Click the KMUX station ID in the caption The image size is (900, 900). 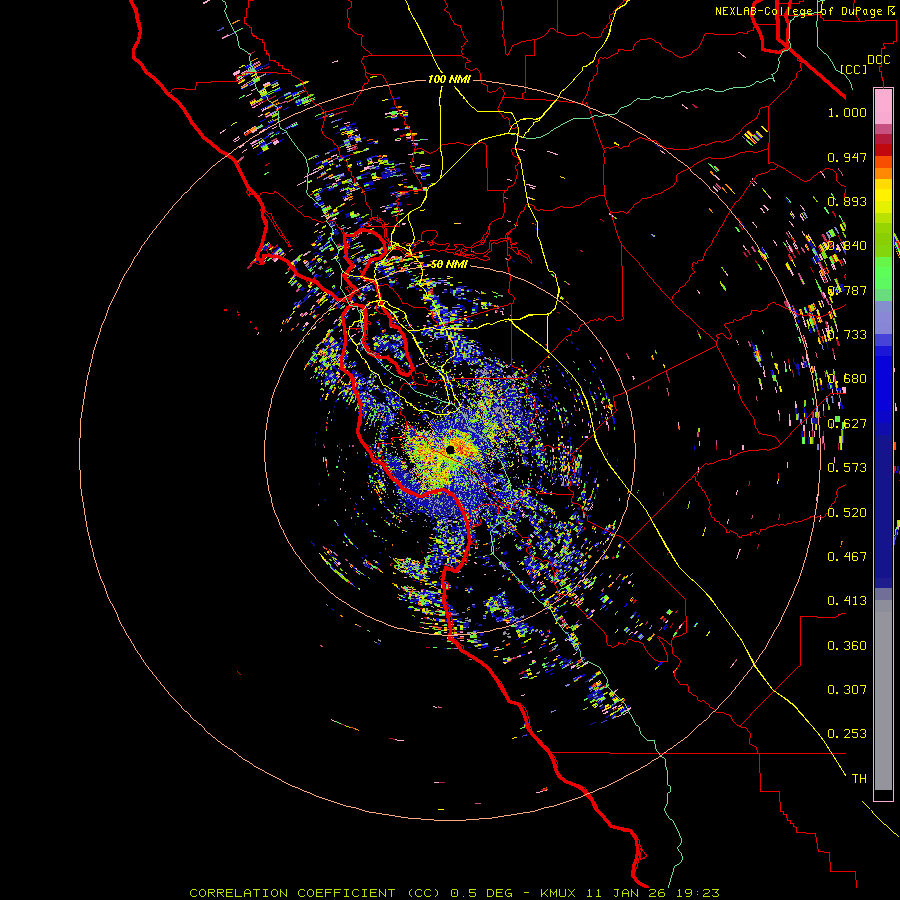tap(559, 893)
